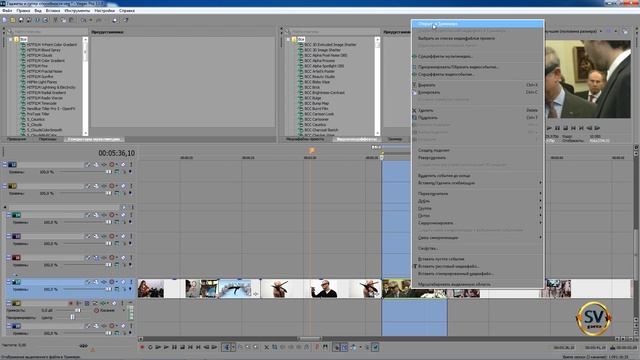Click the Trim icon in the timeline toolbar
640x360 pixels.
275,347
